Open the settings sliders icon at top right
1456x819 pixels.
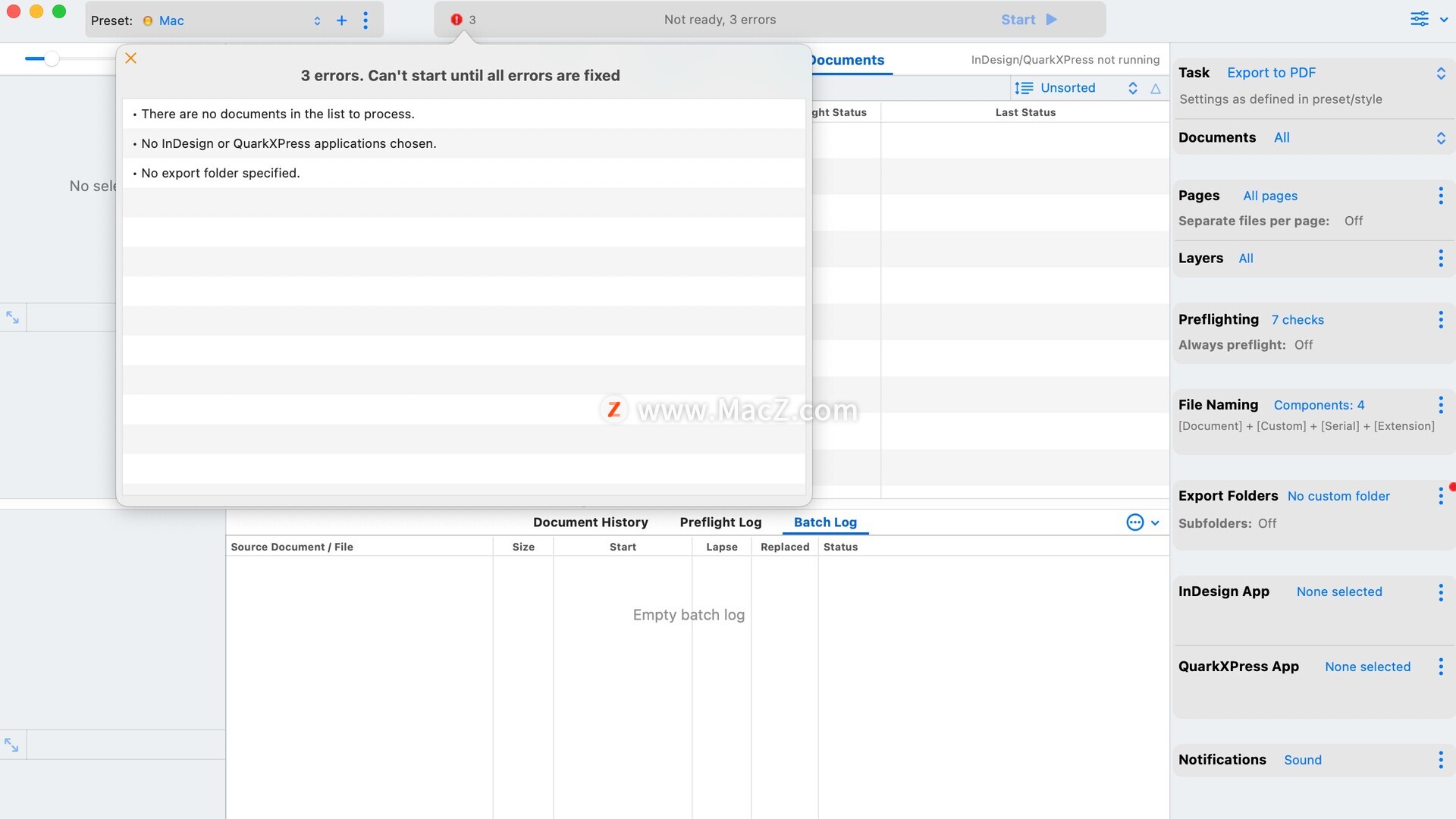tap(1420, 20)
